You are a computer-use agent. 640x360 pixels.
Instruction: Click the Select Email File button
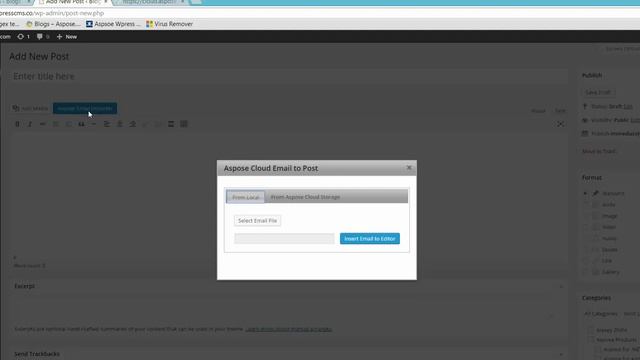tap(258, 221)
